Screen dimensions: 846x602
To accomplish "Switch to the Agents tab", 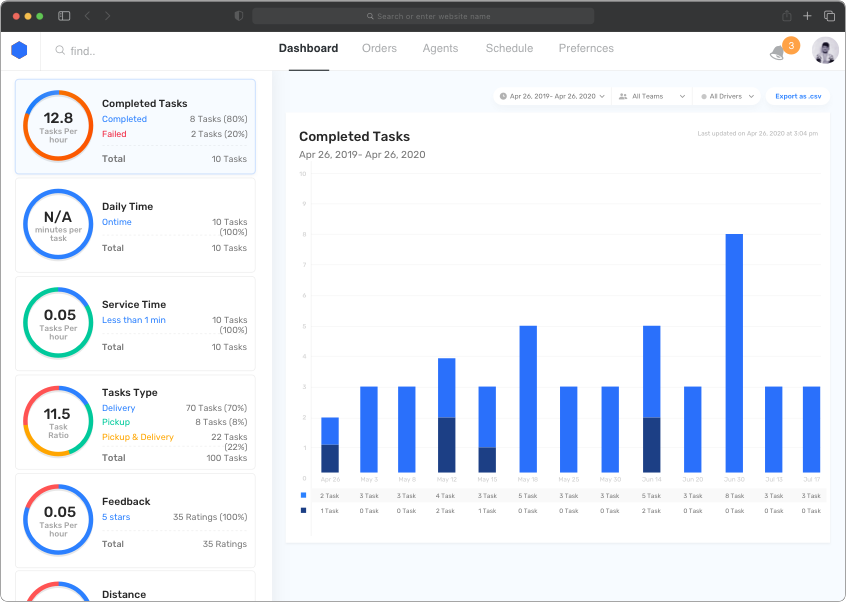I will pos(440,49).
